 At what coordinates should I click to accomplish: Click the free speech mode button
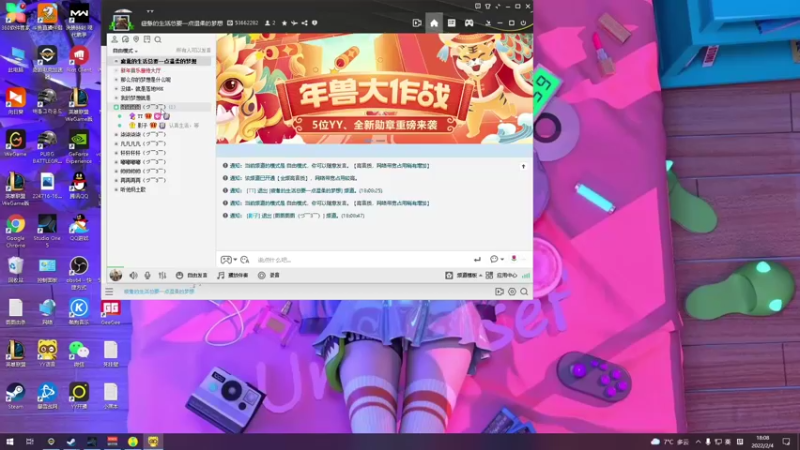tap(192, 276)
